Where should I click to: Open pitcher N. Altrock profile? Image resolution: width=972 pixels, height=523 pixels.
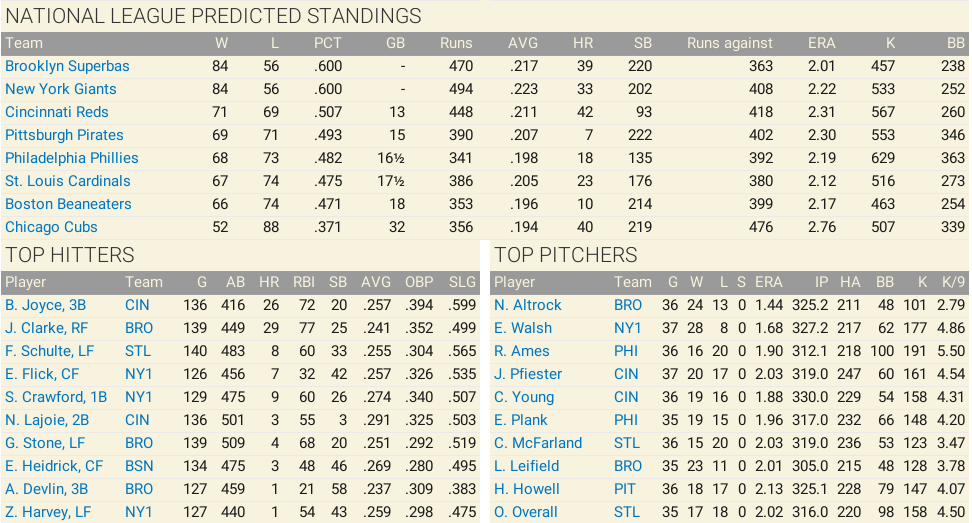528,305
